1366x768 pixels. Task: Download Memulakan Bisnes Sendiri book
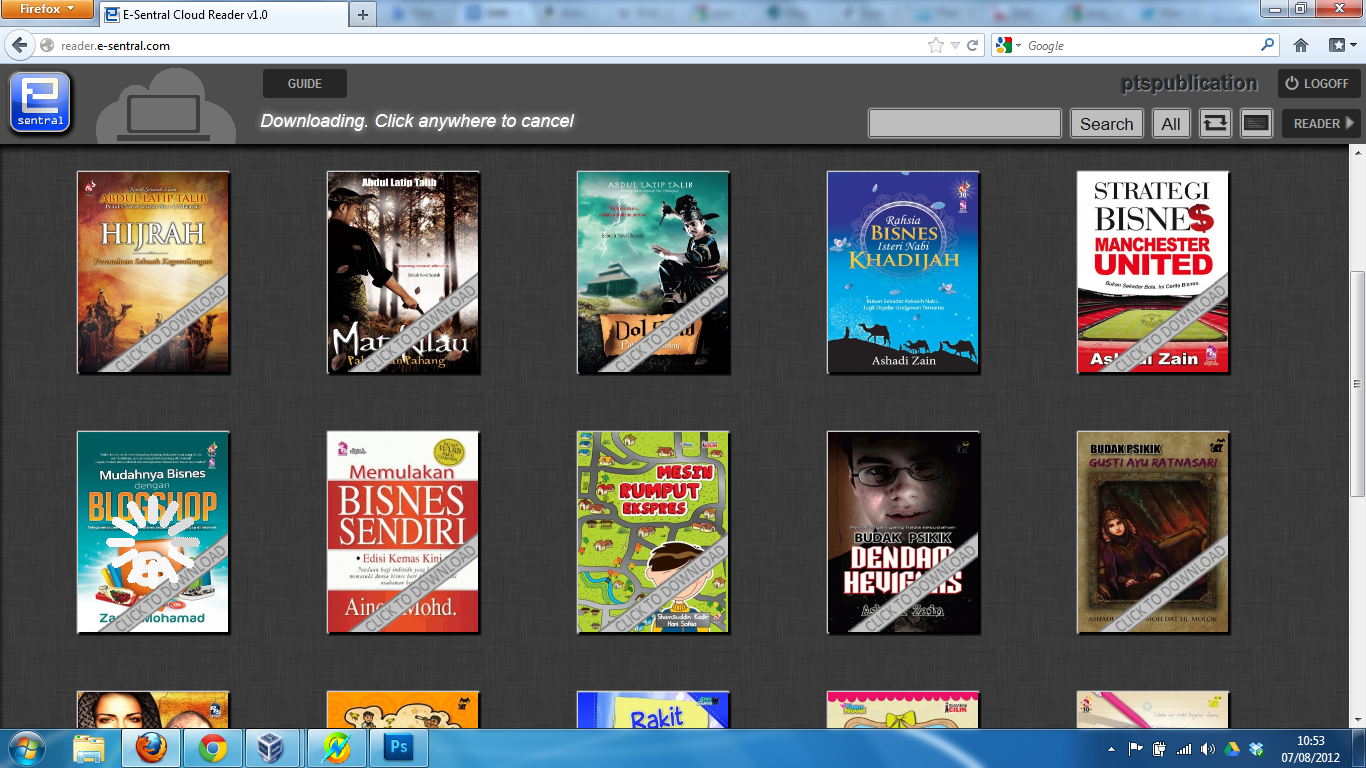click(404, 532)
